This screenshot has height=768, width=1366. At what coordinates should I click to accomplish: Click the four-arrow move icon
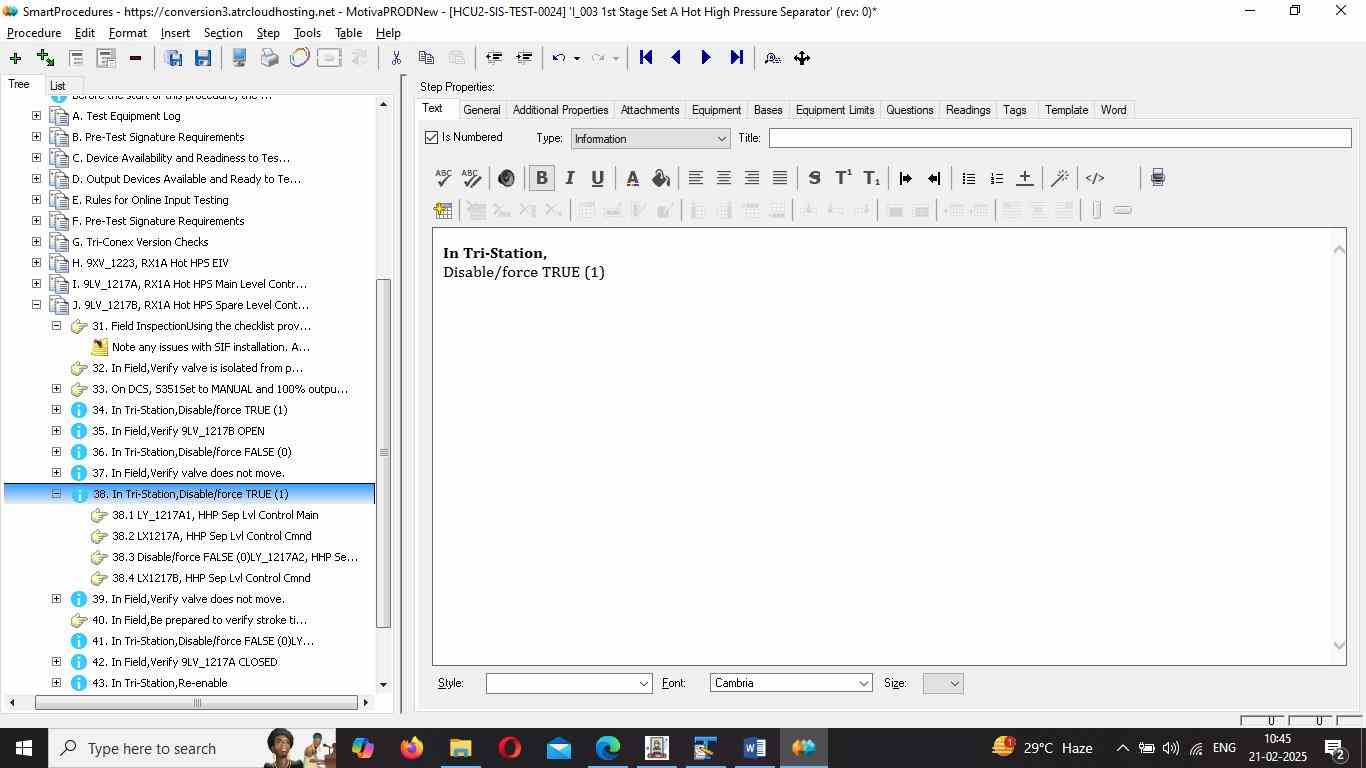802,58
